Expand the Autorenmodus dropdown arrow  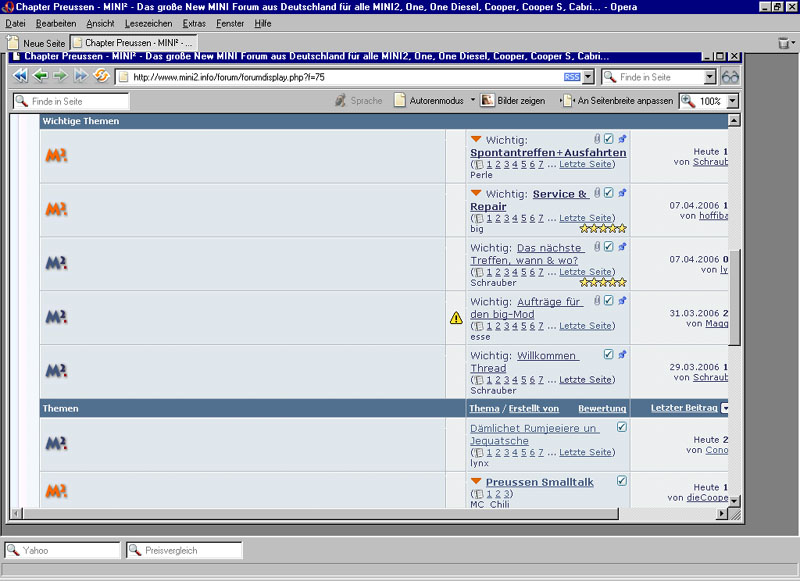[x=472, y=100]
